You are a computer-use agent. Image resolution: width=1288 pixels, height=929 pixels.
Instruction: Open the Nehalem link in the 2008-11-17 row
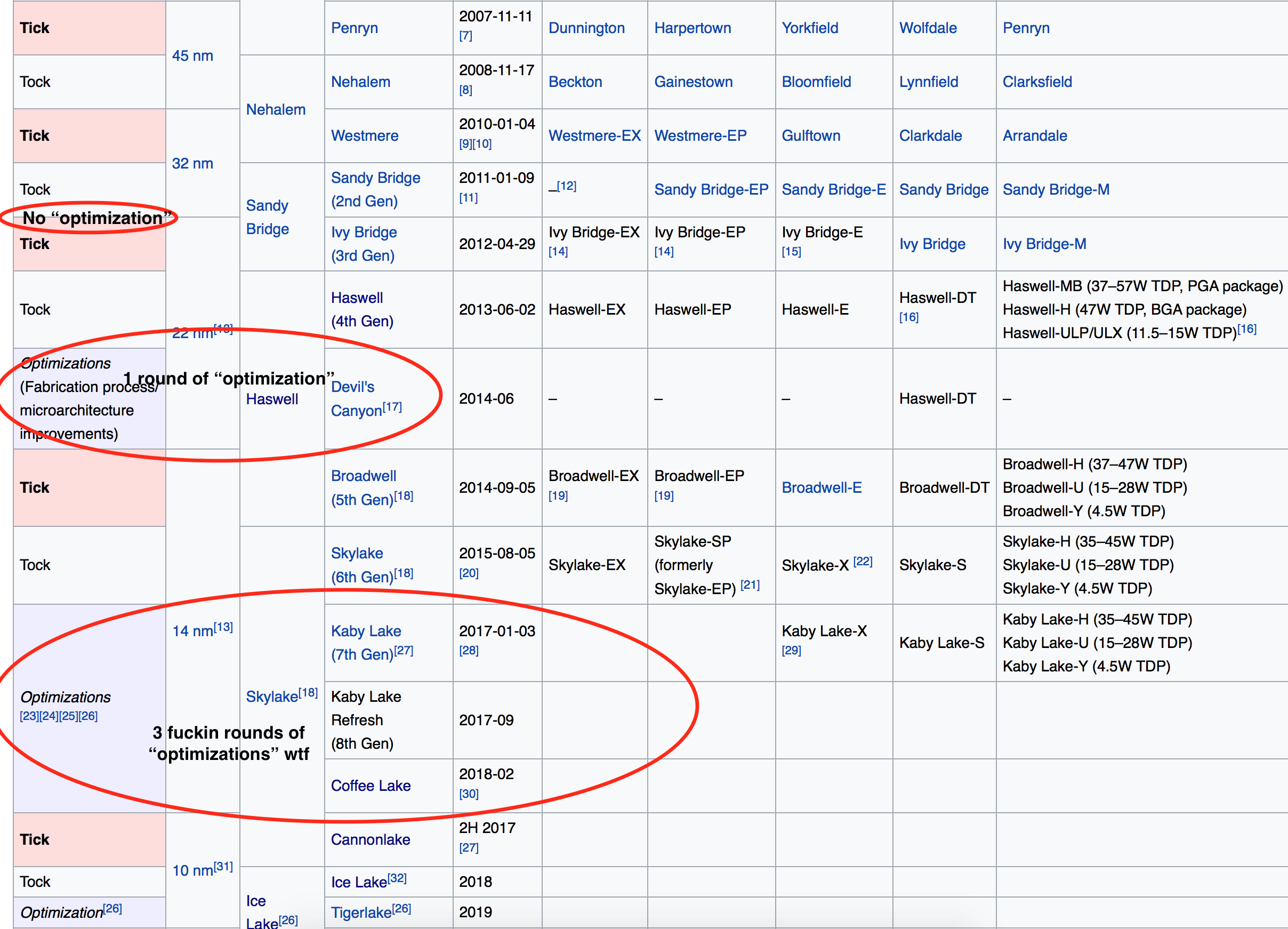360,82
